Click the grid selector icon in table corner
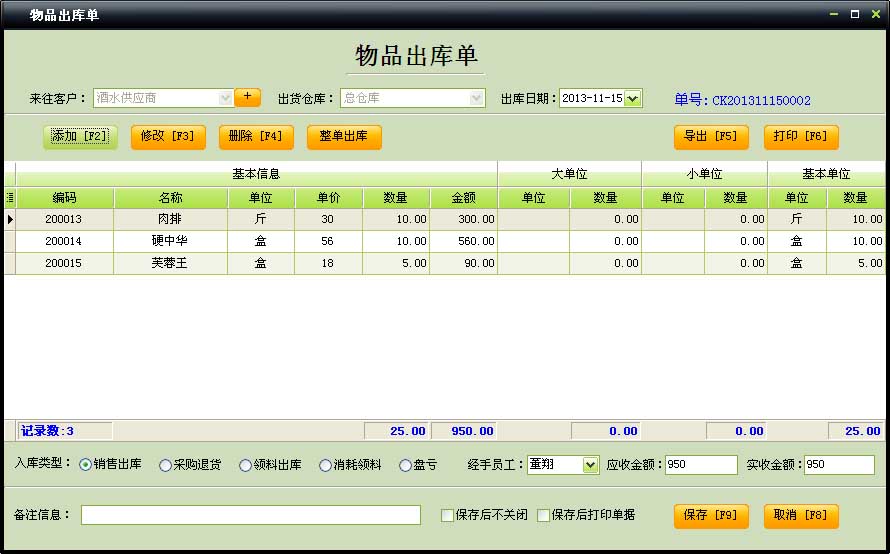This screenshot has height=554, width=890. point(10,198)
